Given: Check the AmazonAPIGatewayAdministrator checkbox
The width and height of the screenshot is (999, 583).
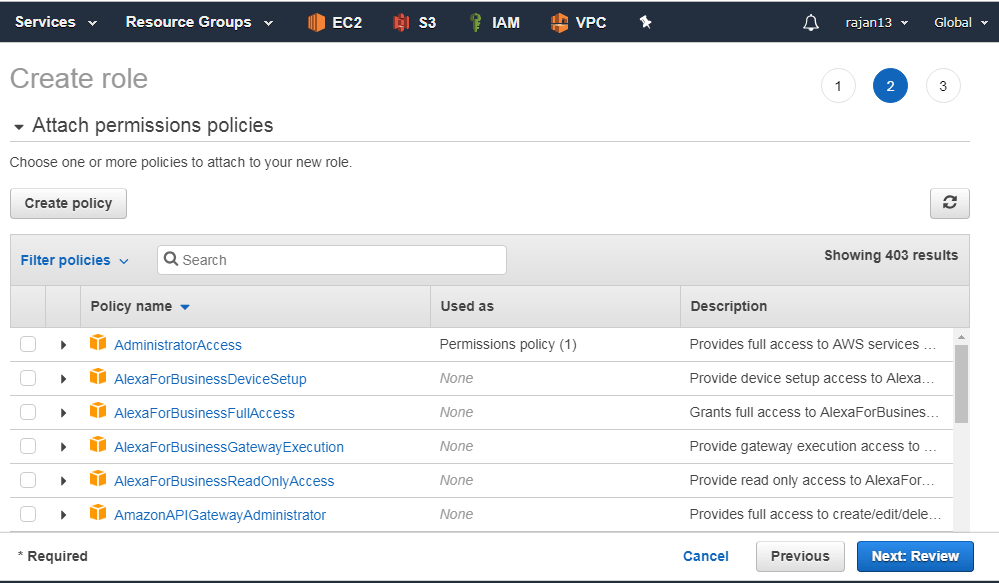Looking at the screenshot, I should pos(28,514).
